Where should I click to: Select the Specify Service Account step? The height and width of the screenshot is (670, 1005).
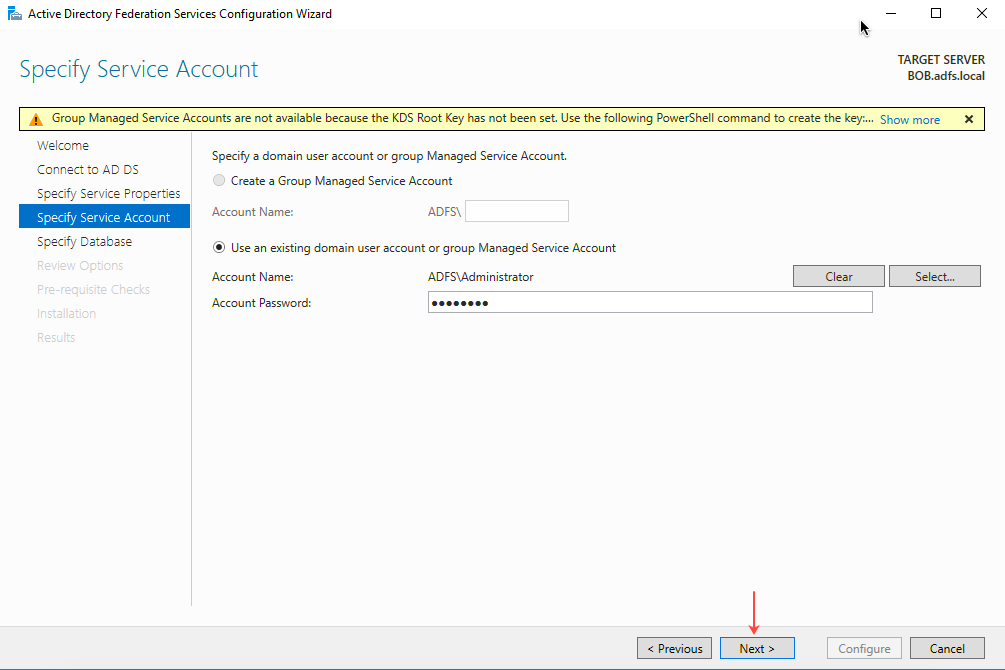pyautogui.click(x=102, y=217)
